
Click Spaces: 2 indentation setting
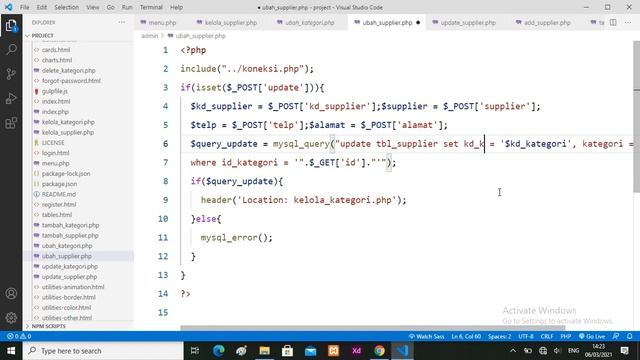[x=500, y=336]
